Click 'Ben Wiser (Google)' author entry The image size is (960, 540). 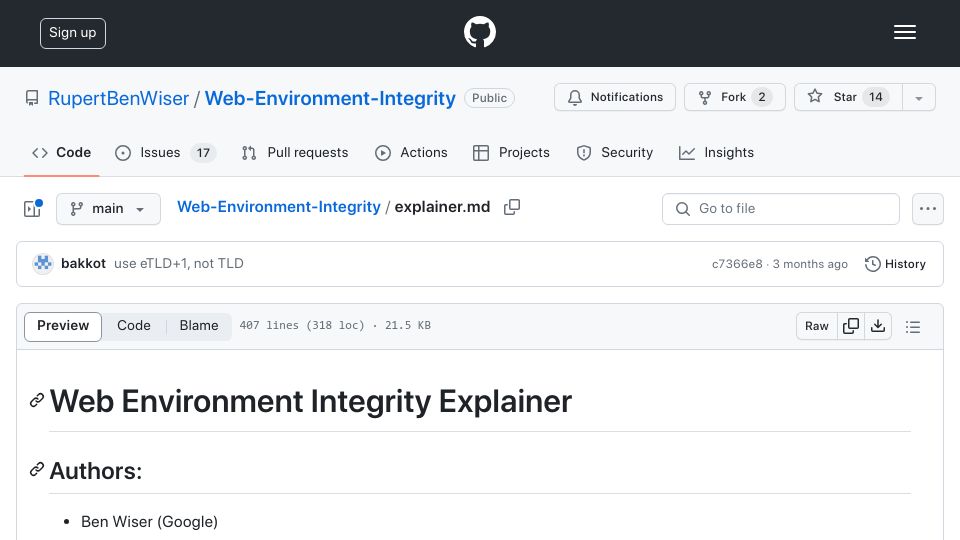point(149,522)
